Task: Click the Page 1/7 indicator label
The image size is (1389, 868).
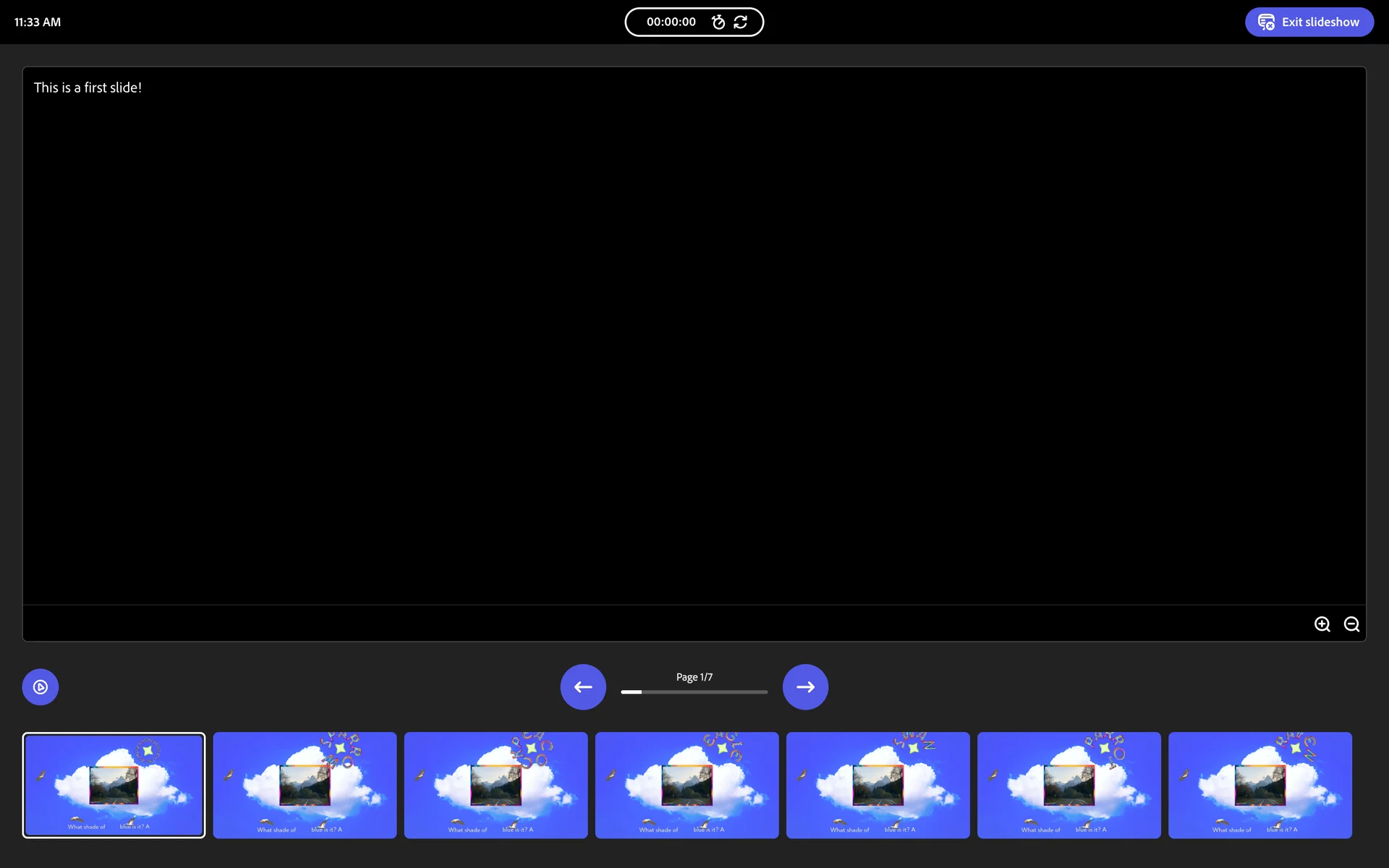Action: 694,677
